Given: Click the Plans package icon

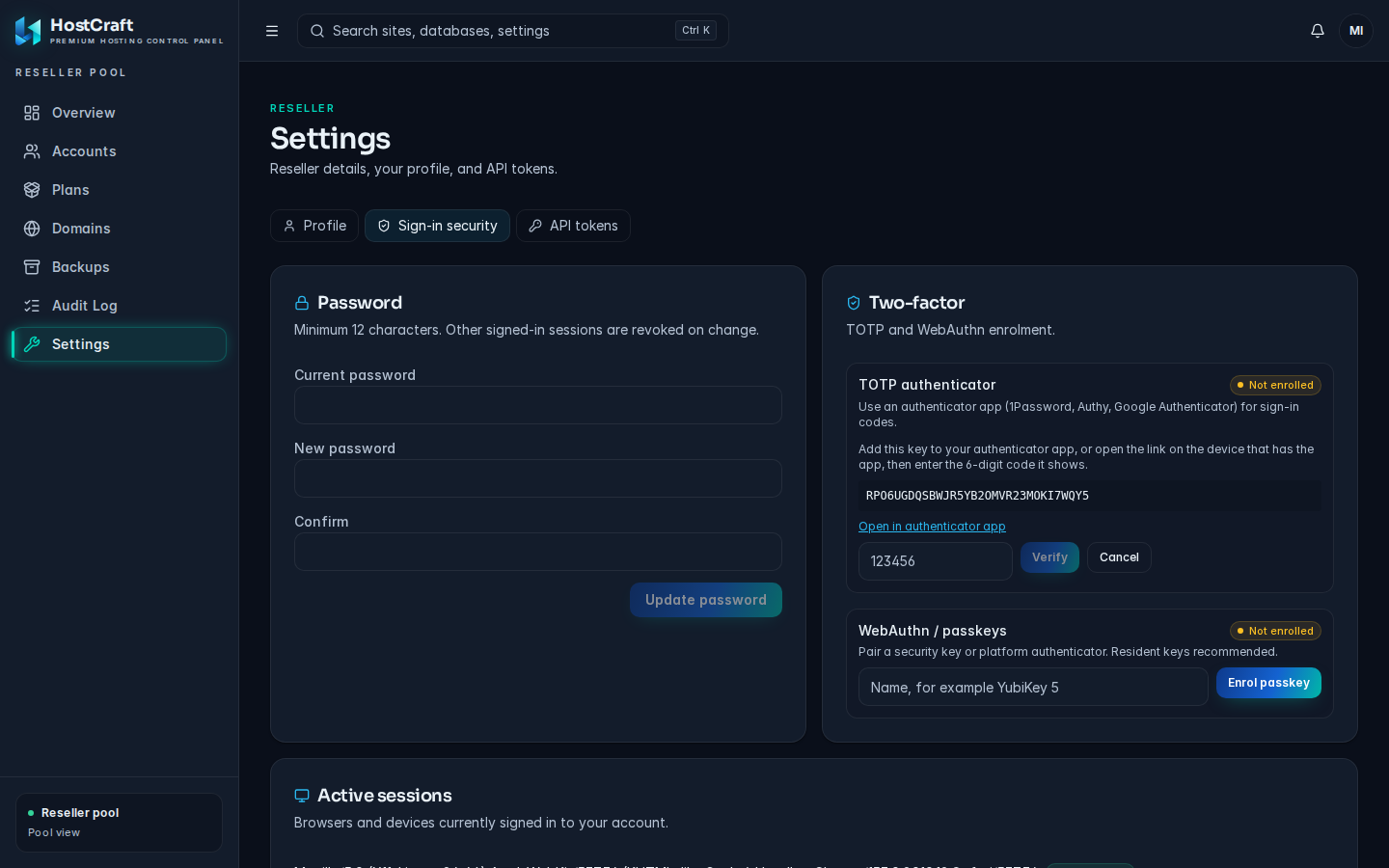Looking at the screenshot, I should pos(32,190).
